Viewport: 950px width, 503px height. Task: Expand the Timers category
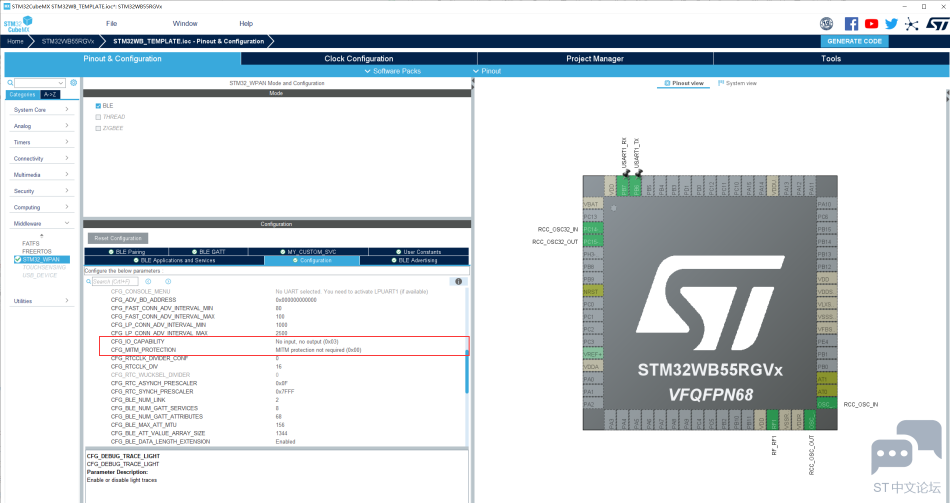click(x=41, y=142)
